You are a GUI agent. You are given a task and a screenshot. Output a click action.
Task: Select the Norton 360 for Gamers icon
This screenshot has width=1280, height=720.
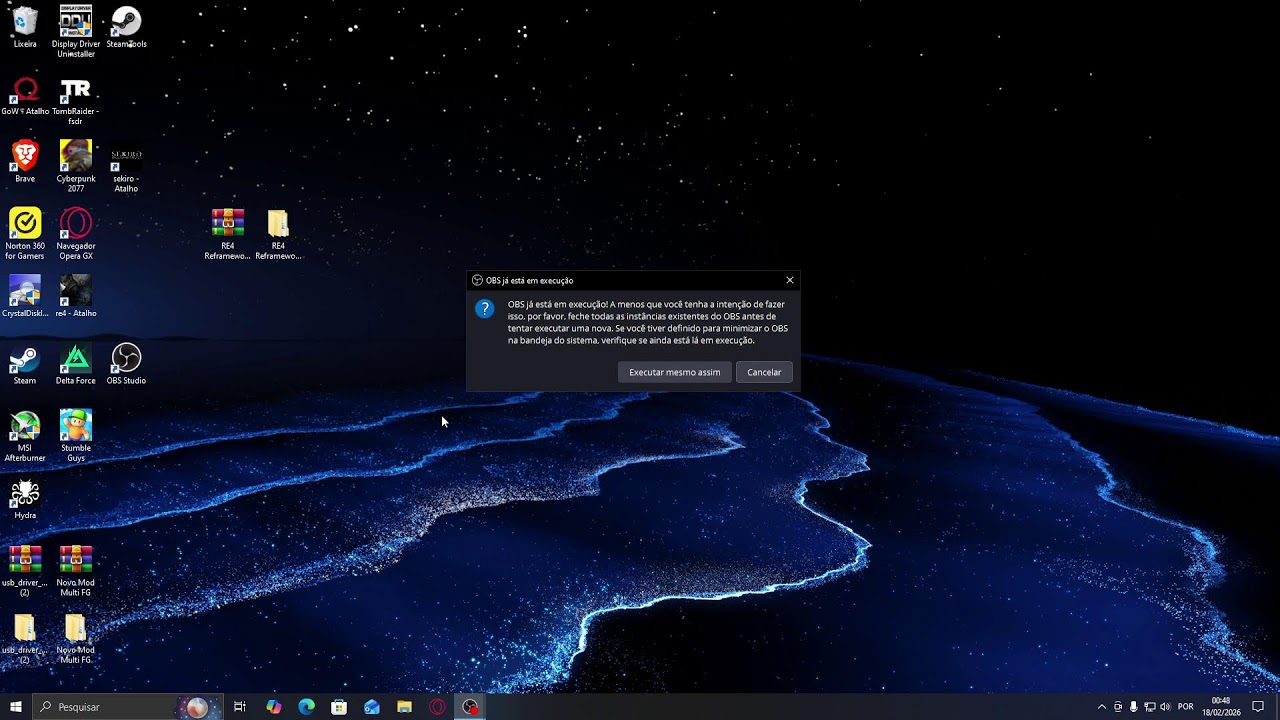coord(25,233)
